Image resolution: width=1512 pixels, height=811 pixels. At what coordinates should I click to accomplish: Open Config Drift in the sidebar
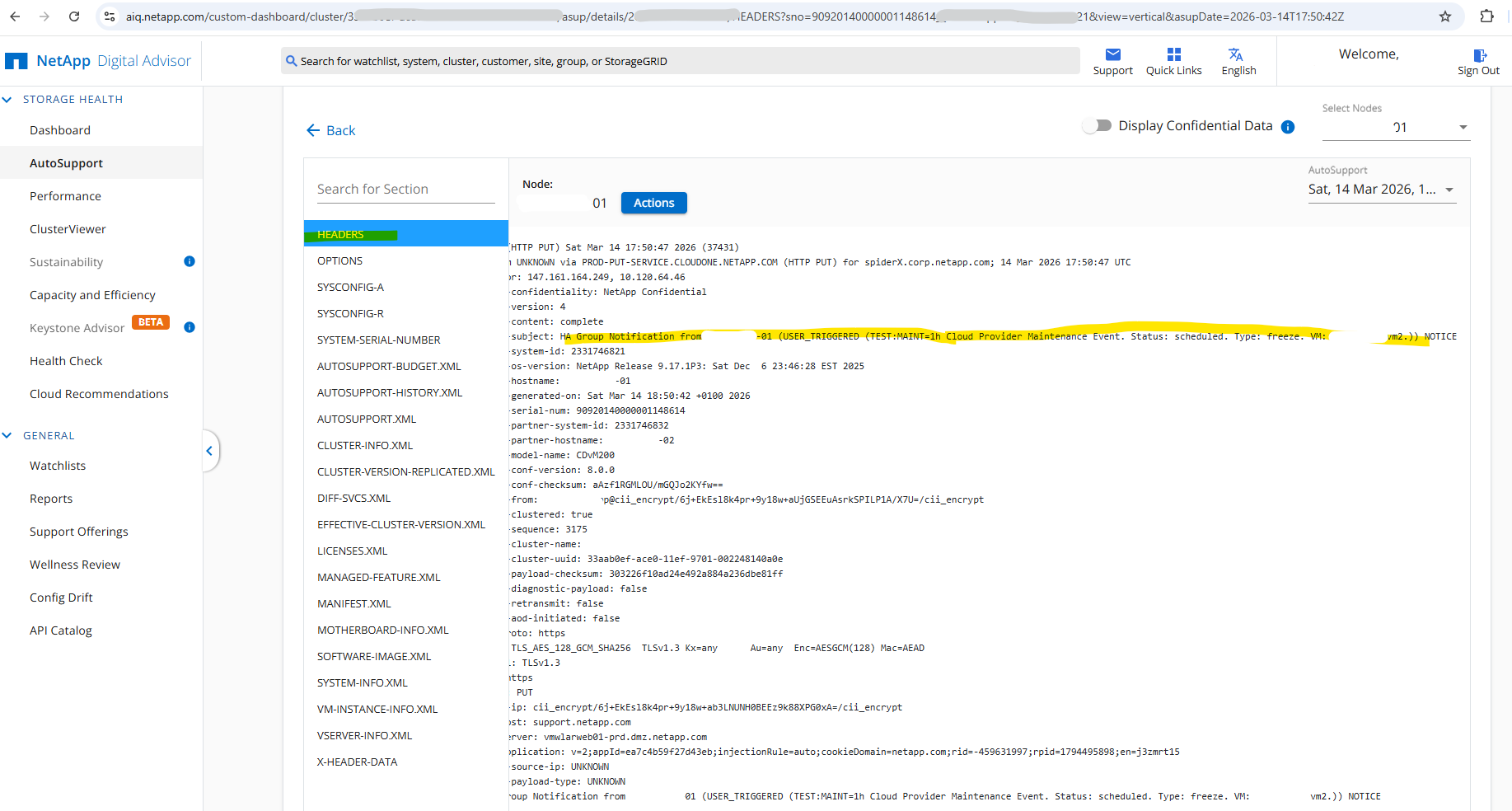(x=61, y=598)
